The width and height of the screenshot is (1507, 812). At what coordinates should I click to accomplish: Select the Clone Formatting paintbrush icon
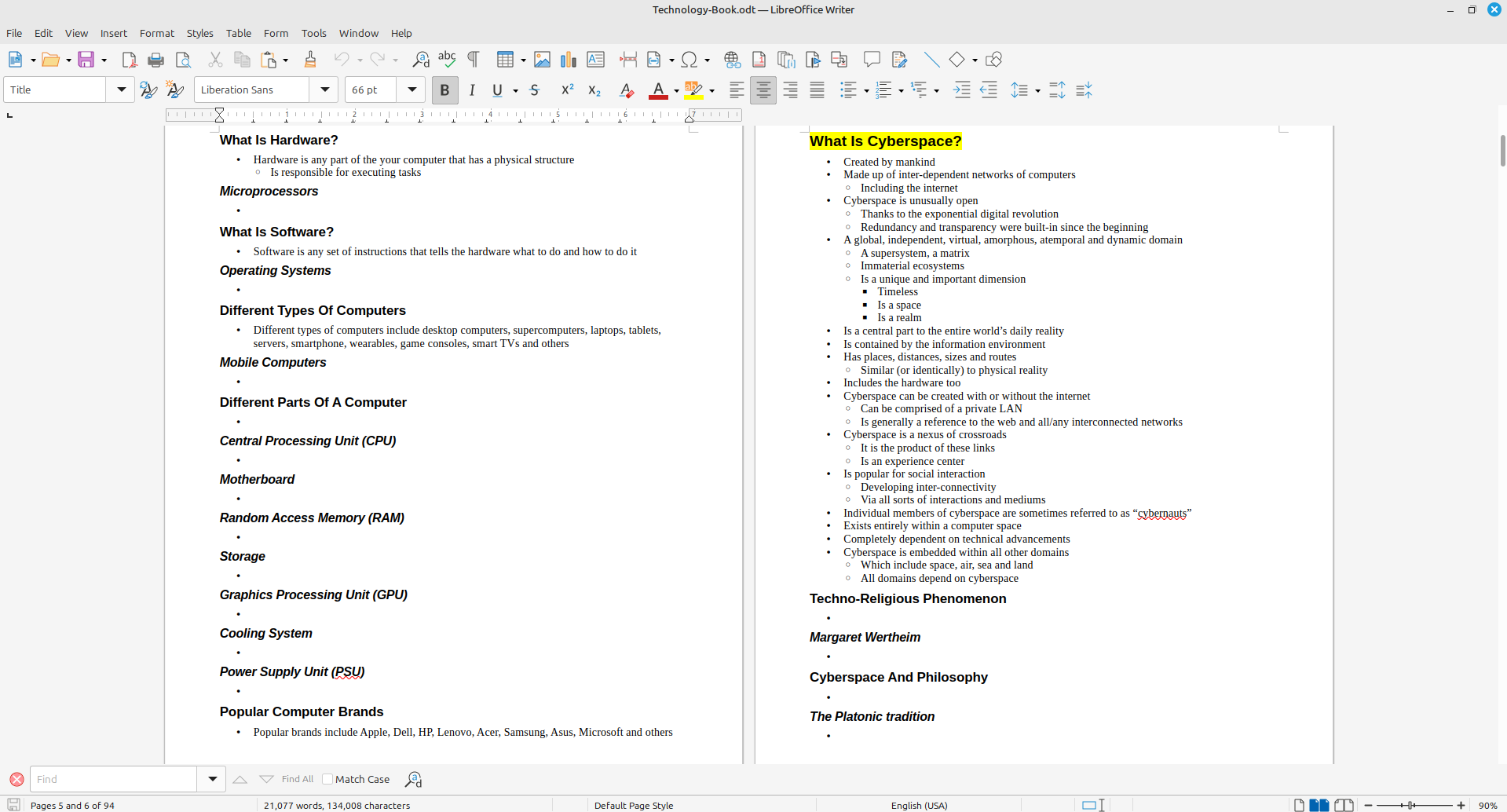pyautogui.click(x=310, y=60)
